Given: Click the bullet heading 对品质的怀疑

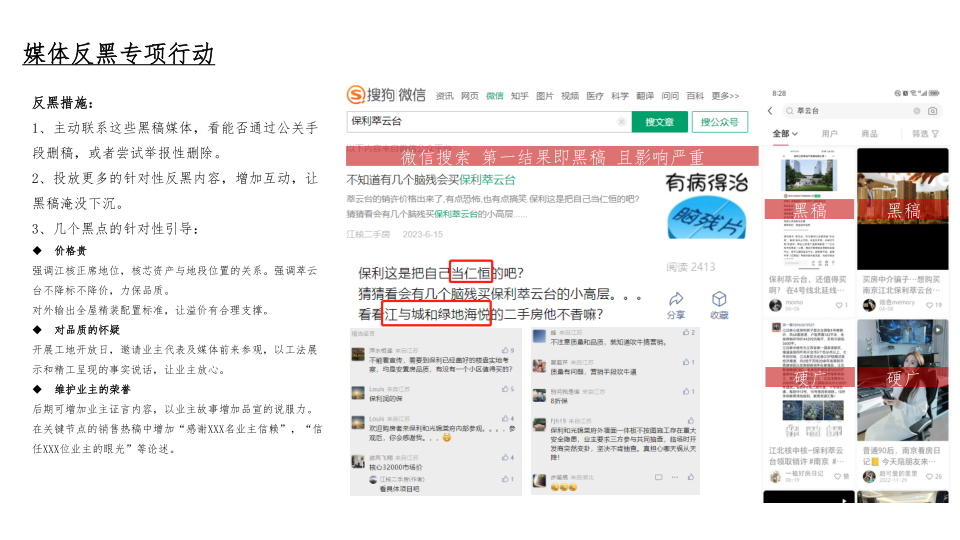Looking at the screenshot, I should click(x=87, y=330).
